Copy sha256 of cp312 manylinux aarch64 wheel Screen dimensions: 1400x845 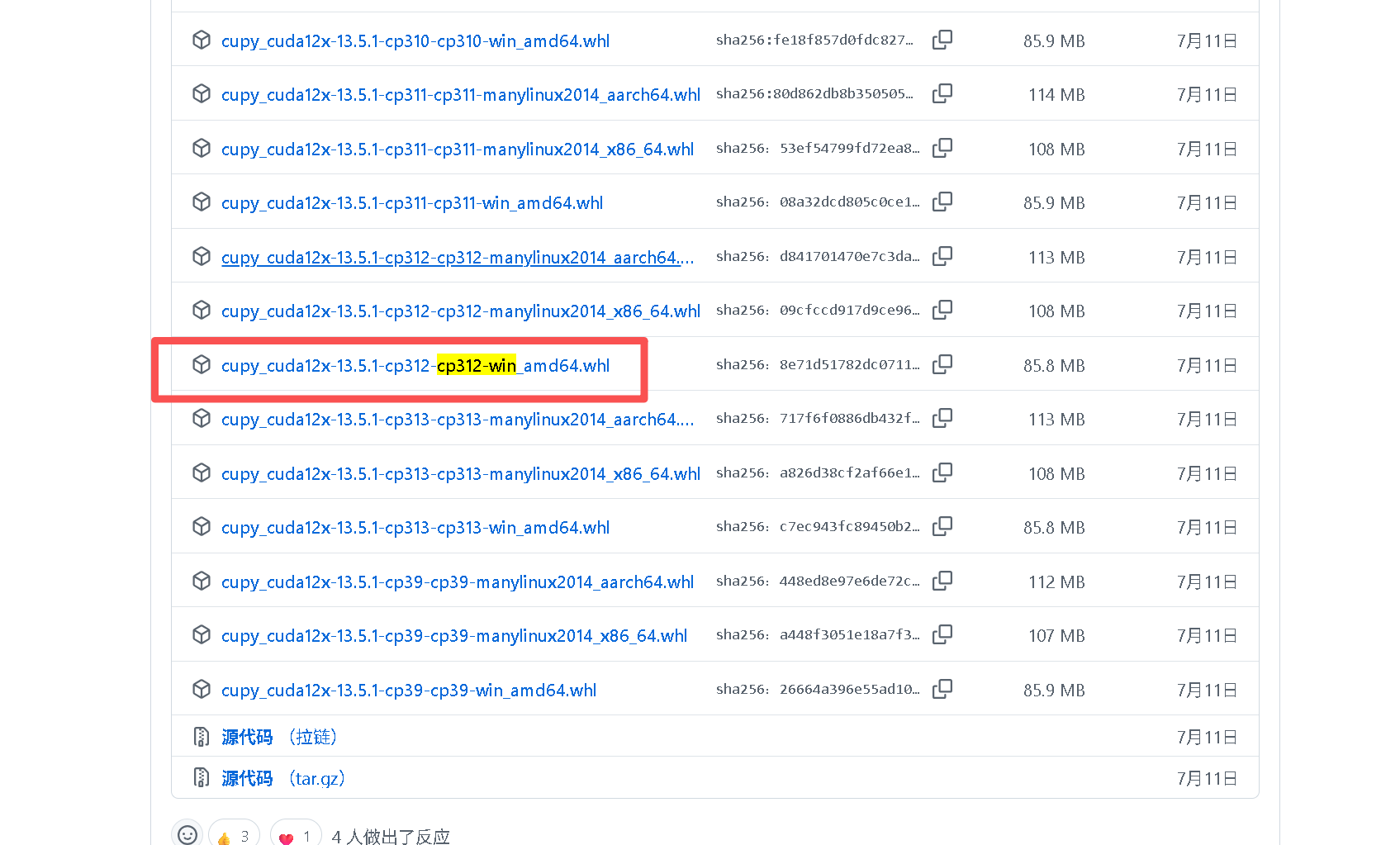[942, 256]
